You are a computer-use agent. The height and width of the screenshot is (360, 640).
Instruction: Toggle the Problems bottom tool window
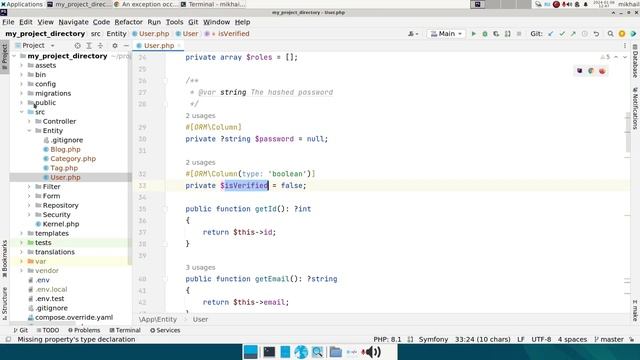tap(84, 330)
